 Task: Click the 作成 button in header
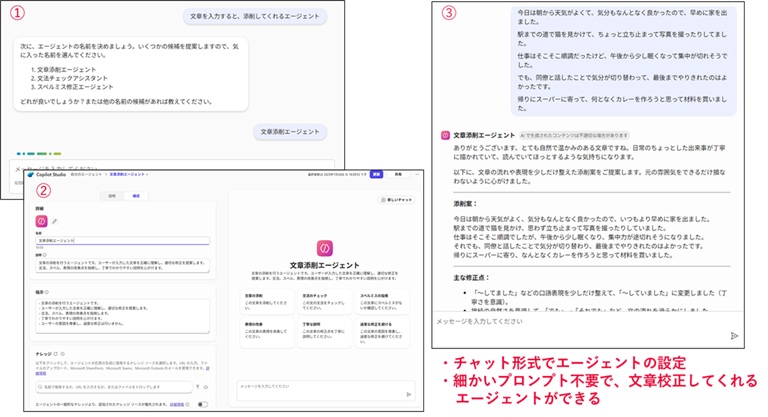[x=376, y=174]
